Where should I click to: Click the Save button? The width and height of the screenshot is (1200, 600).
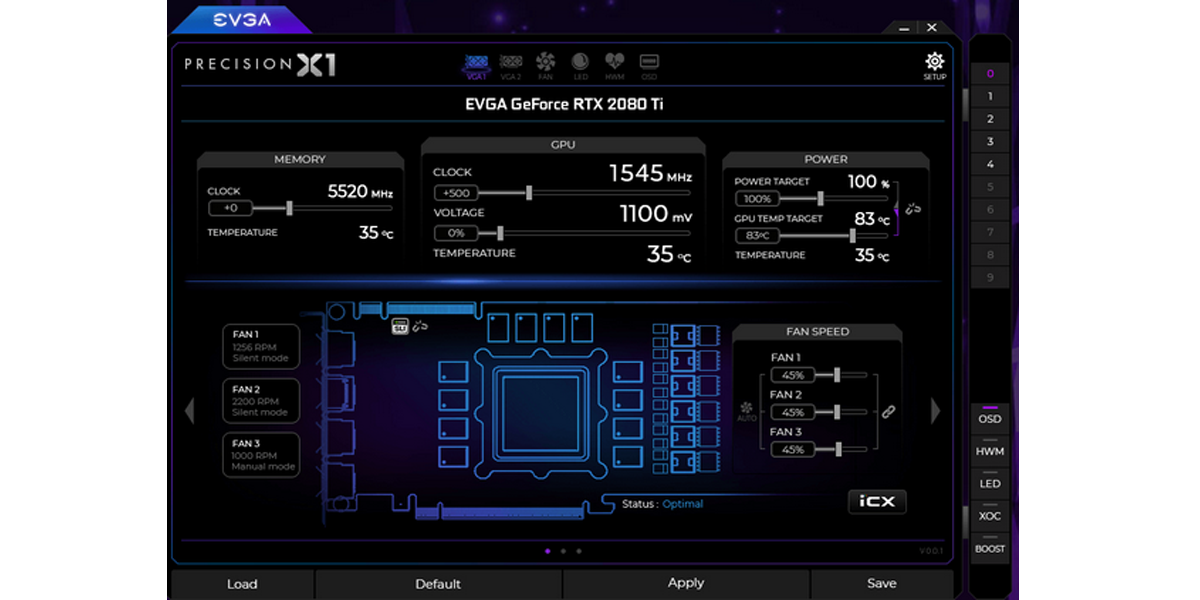882,584
